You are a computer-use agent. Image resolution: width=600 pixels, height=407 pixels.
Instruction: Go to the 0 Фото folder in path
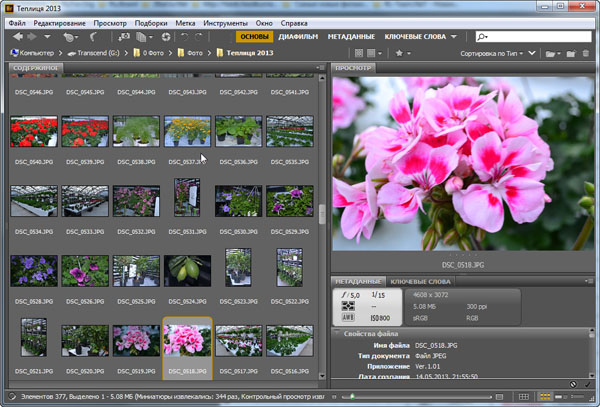point(148,53)
